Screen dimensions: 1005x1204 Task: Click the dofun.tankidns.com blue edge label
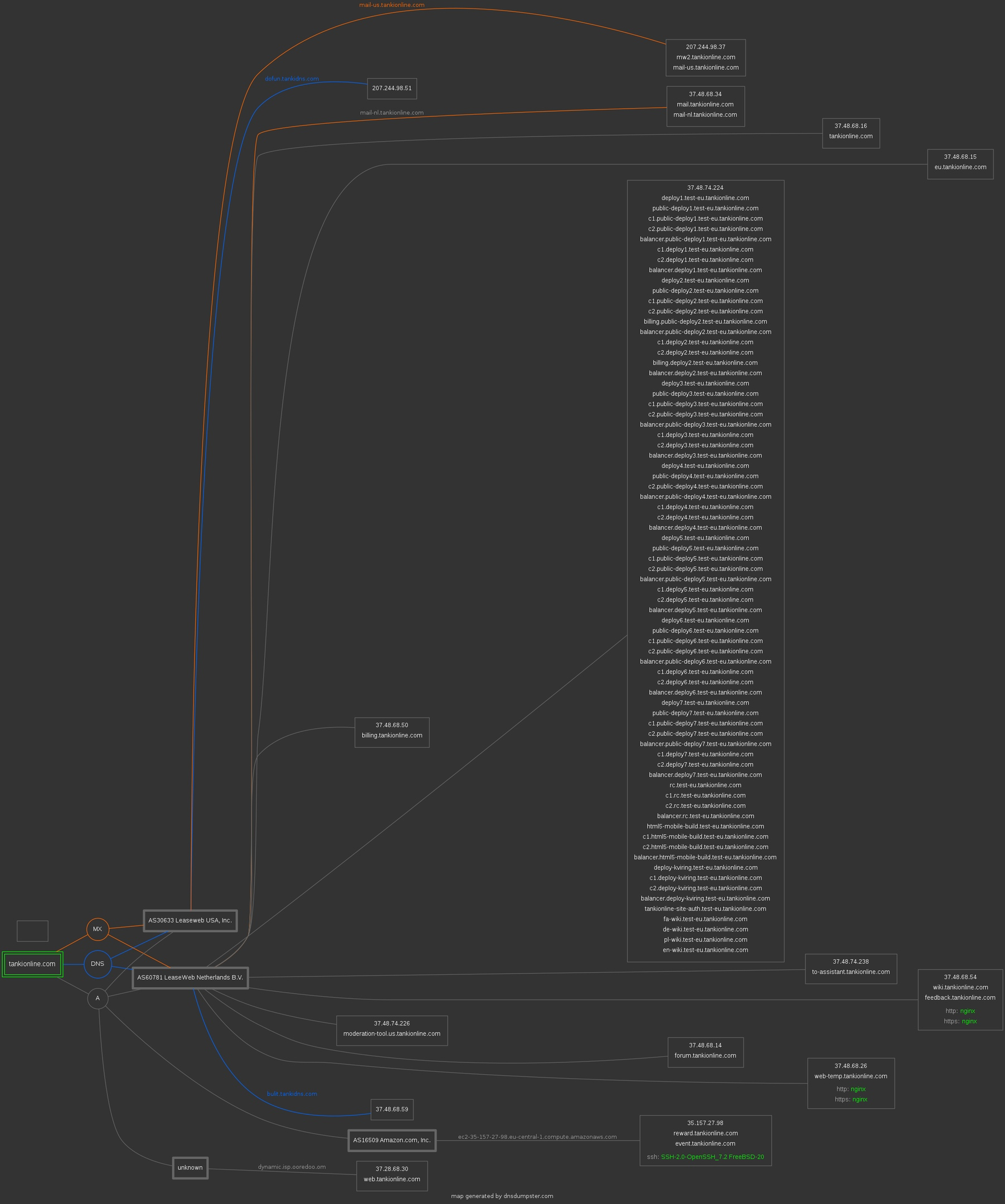(291, 79)
